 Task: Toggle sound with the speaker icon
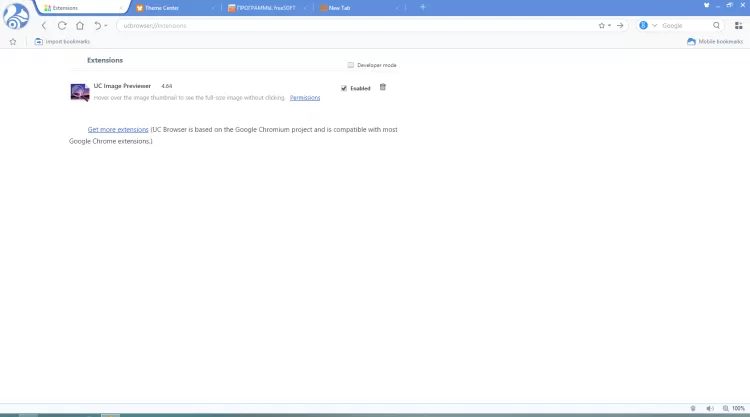coord(710,408)
